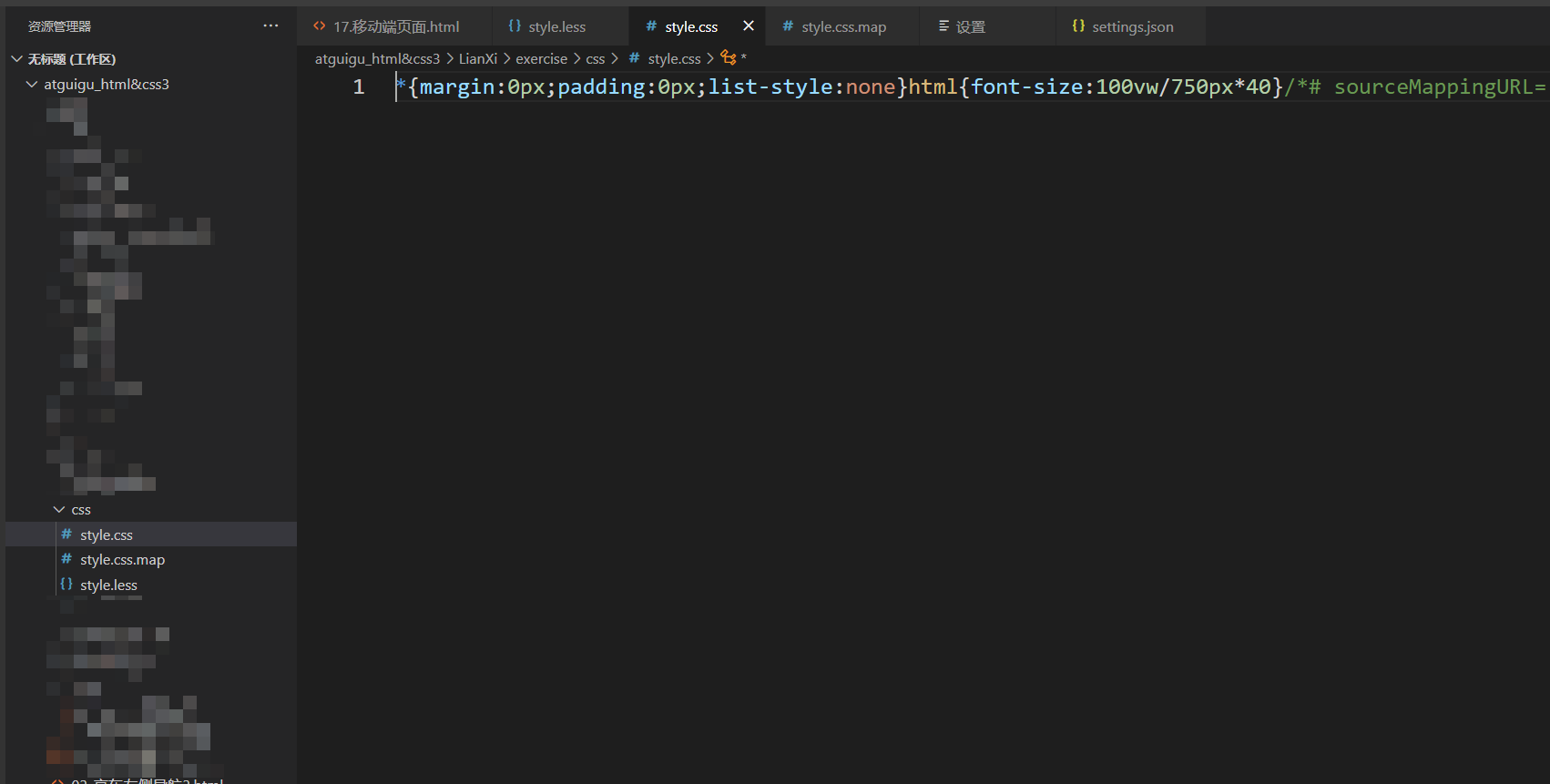Close the style.css editor tab

[749, 25]
